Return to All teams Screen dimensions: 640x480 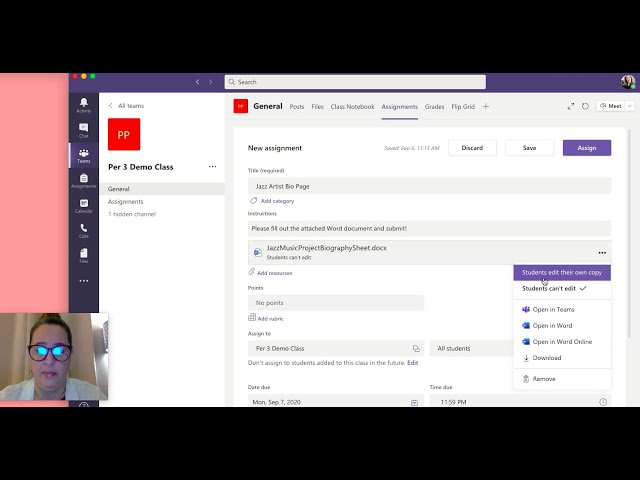(x=127, y=106)
